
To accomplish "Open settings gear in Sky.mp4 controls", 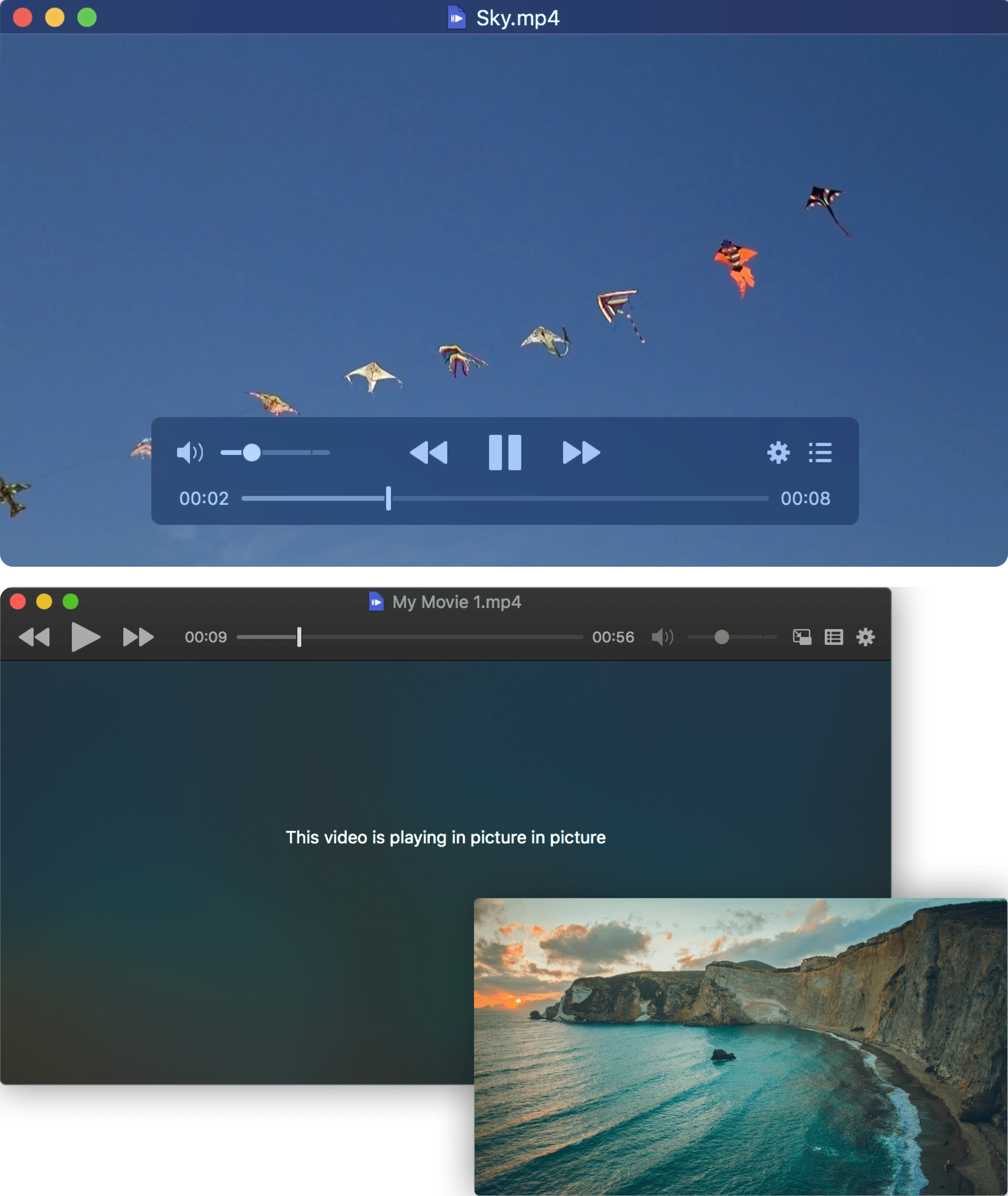I will (x=778, y=453).
